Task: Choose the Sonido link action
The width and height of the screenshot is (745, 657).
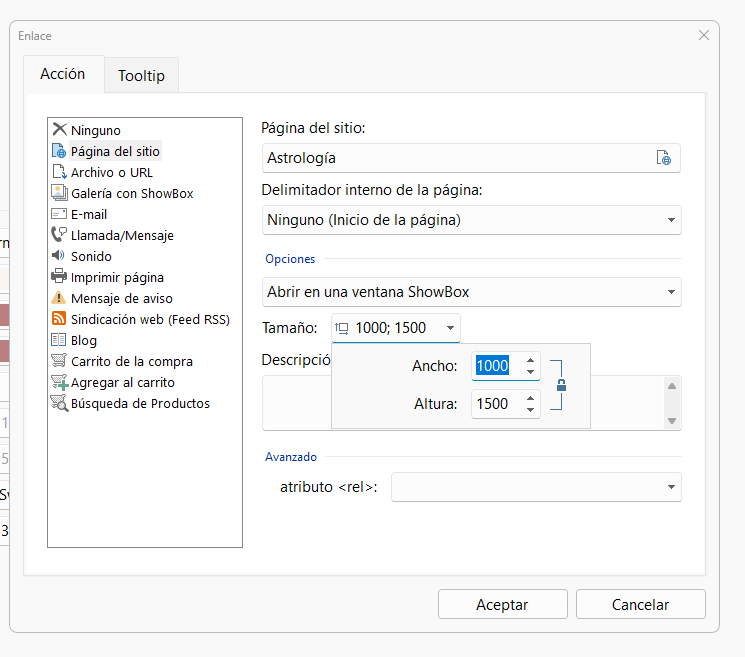Action: pyautogui.click(x=90, y=256)
